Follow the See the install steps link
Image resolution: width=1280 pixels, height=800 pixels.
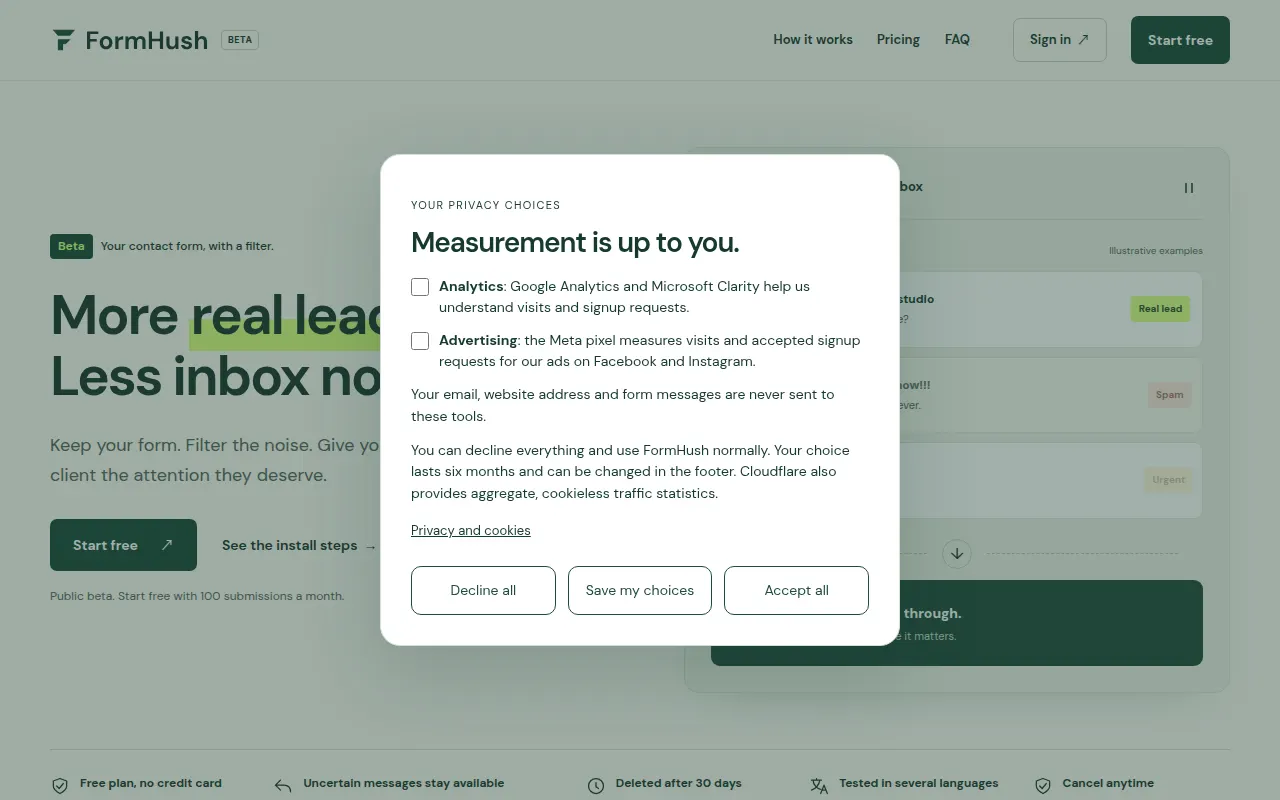299,546
